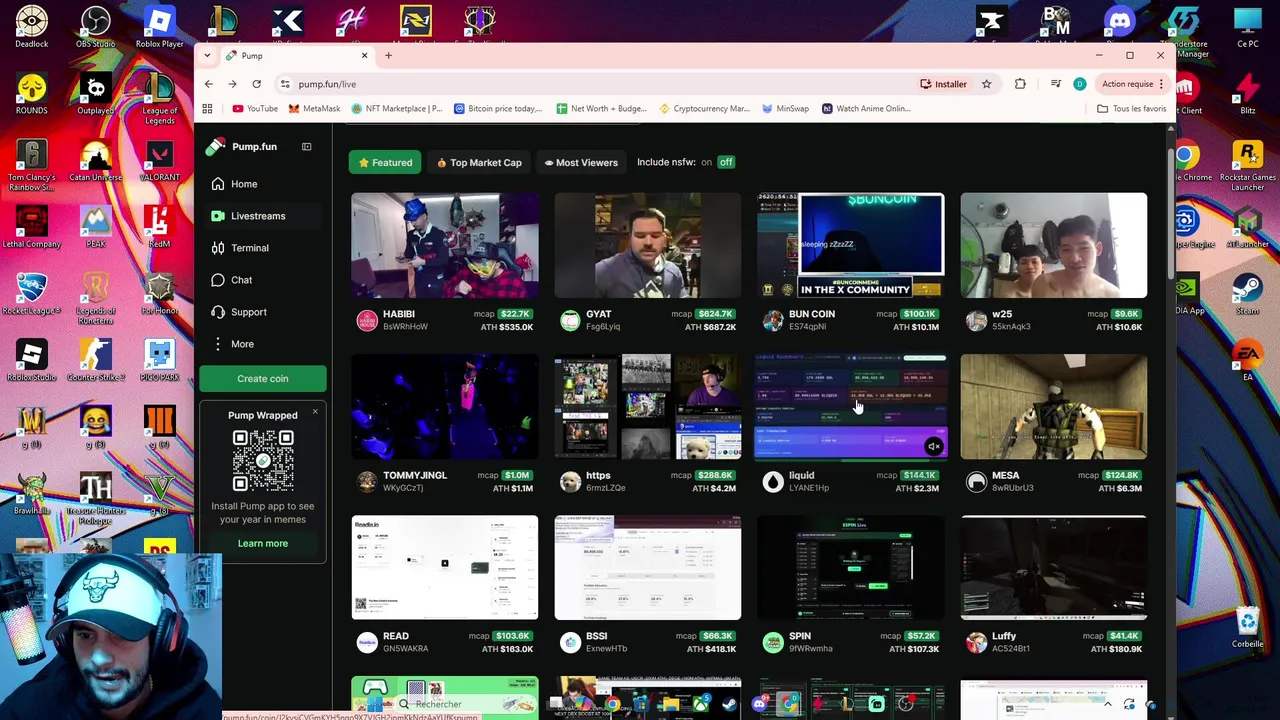The width and height of the screenshot is (1280, 720).
Task: Select Livestreams in the sidebar
Action: coord(257,216)
